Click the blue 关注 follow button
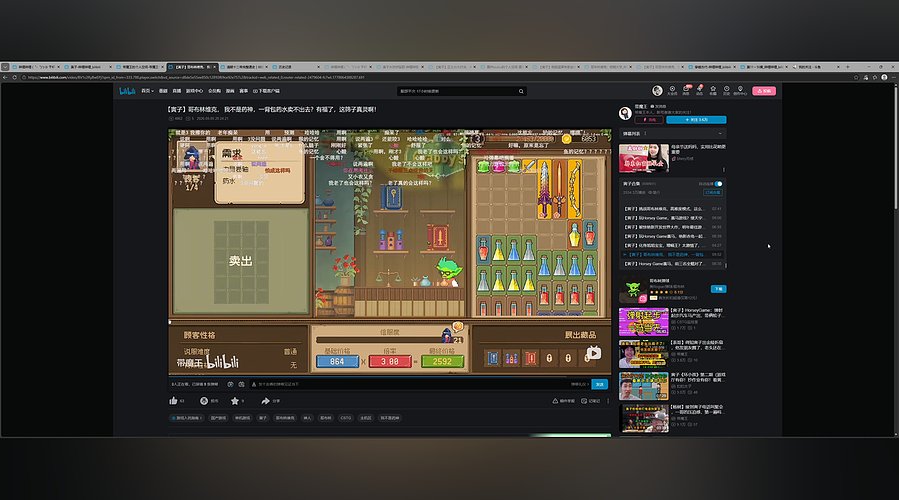 coord(697,120)
